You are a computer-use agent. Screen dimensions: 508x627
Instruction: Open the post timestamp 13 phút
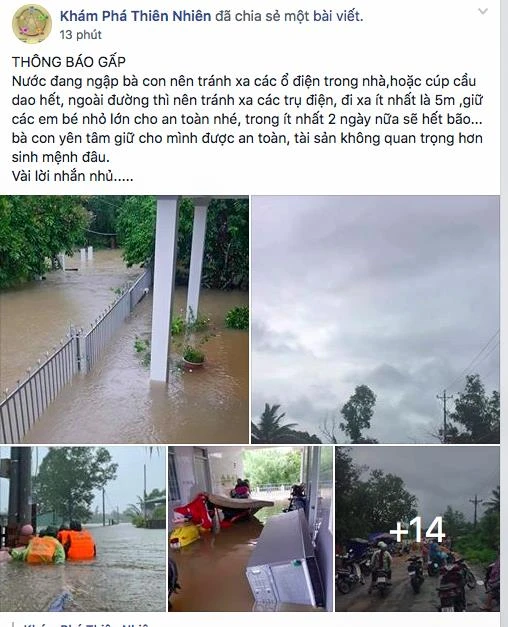(x=81, y=35)
